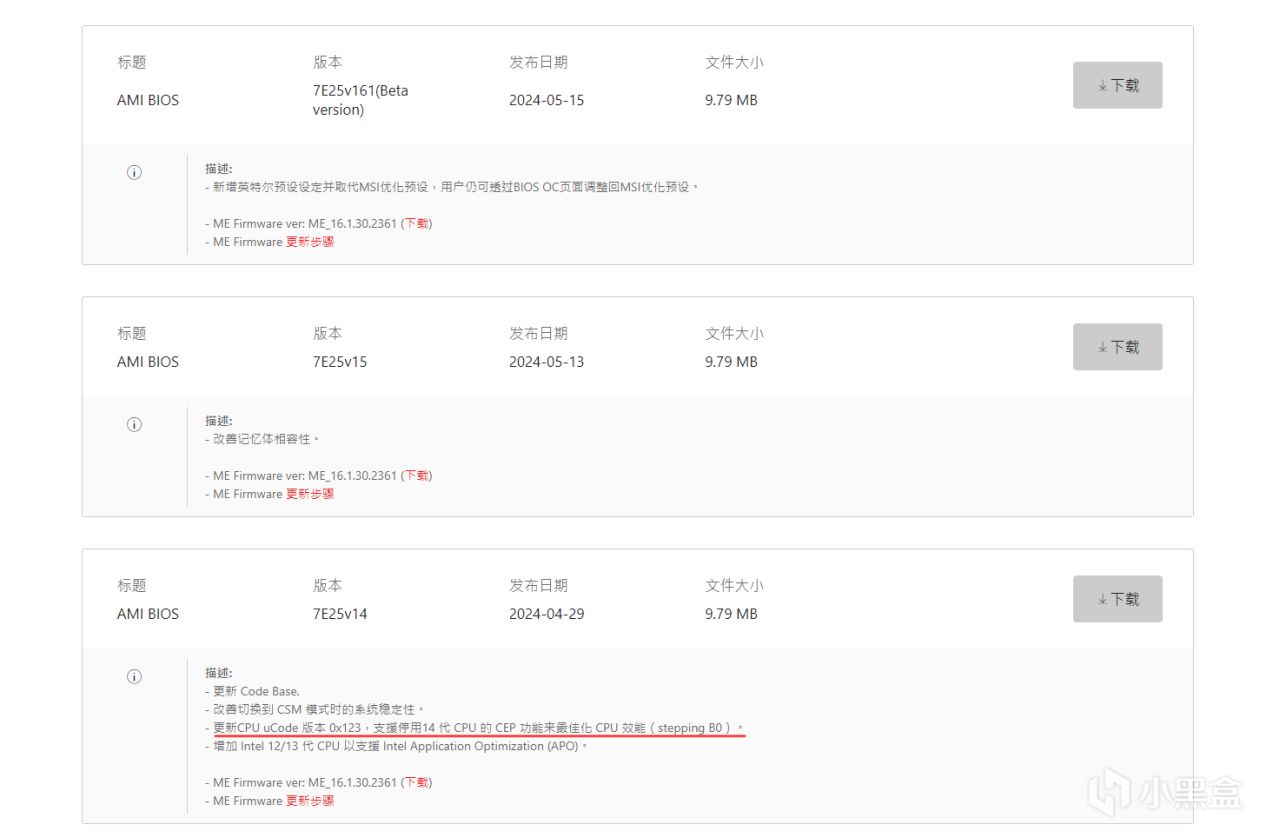Click the 更新 Code Base line
This screenshot has width=1280, height=838.
(252, 691)
